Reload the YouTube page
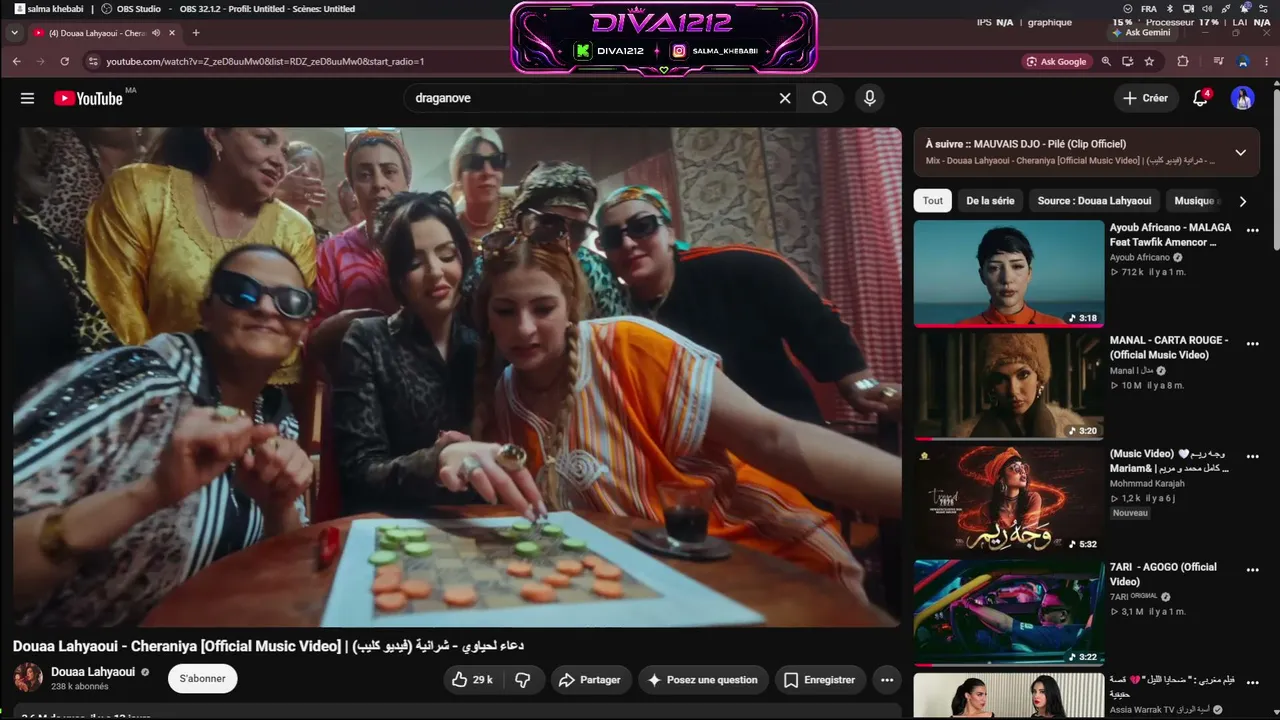This screenshot has height=720, width=1280. [x=65, y=61]
